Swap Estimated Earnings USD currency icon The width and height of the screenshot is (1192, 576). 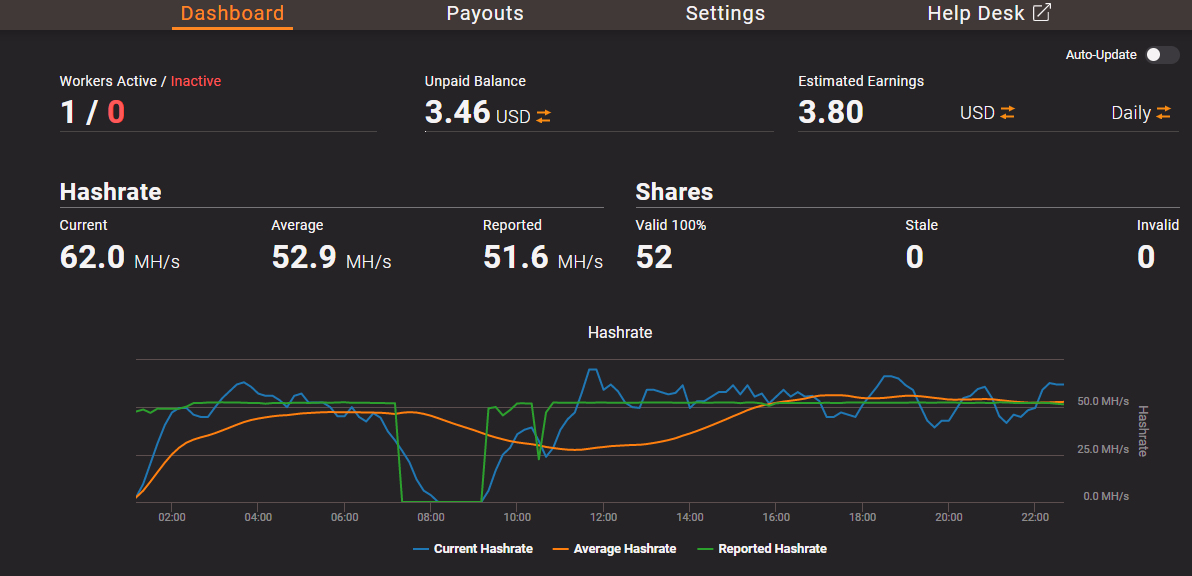(1007, 112)
